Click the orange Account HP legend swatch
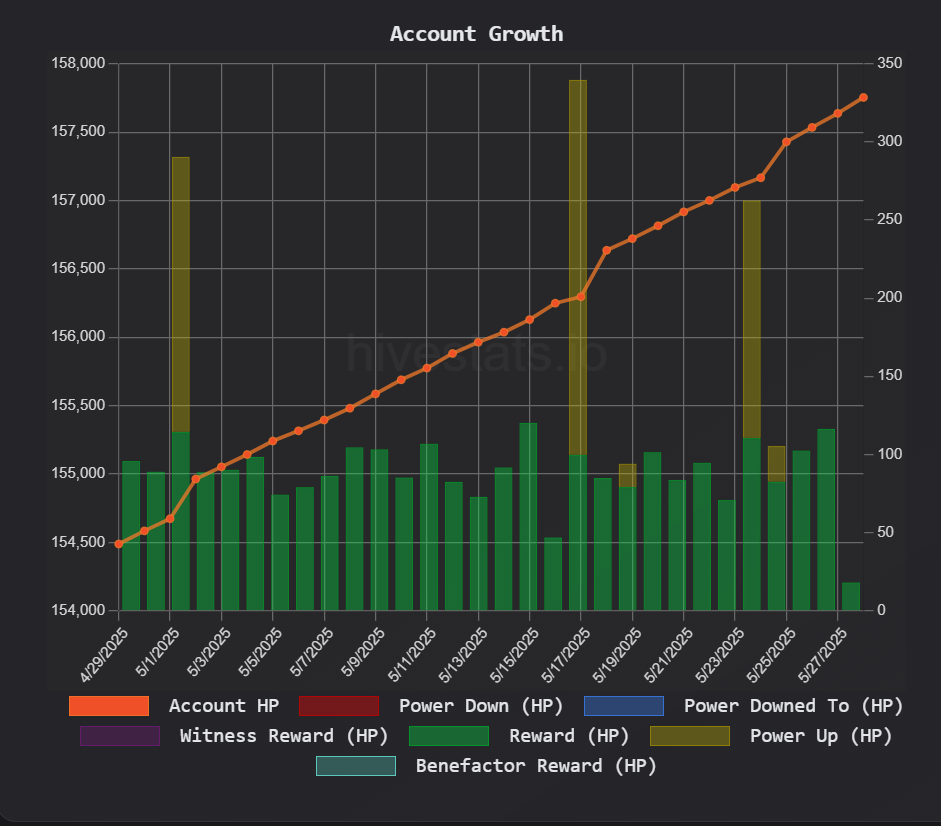The width and height of the screenshot is (941, 826). point(109,706)
